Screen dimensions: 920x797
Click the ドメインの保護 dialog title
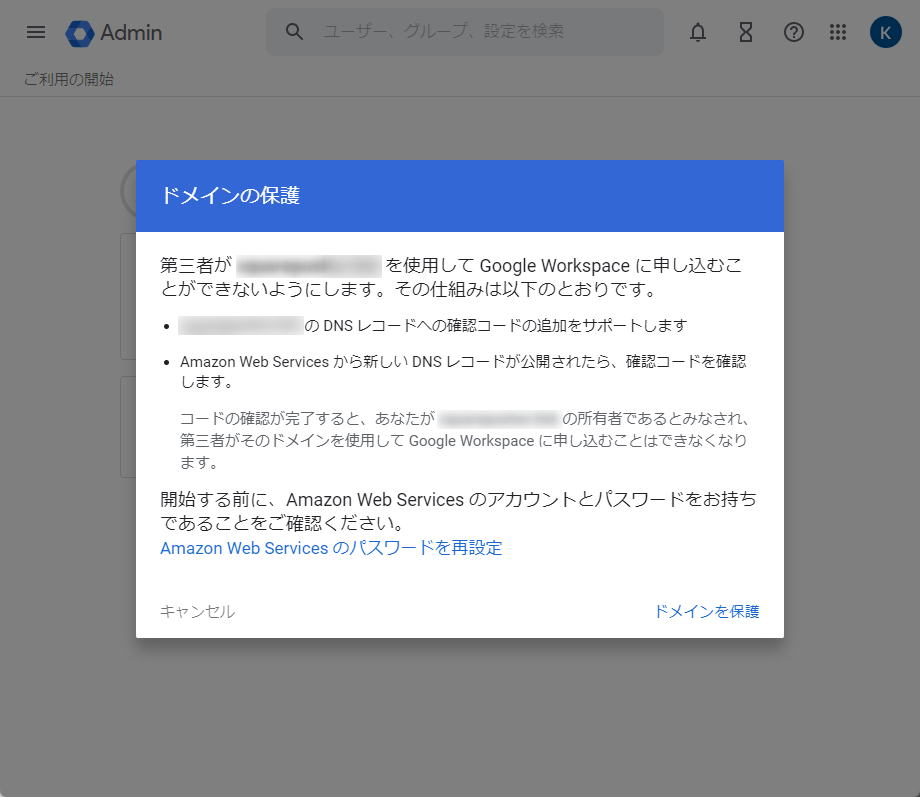(231, 195)
